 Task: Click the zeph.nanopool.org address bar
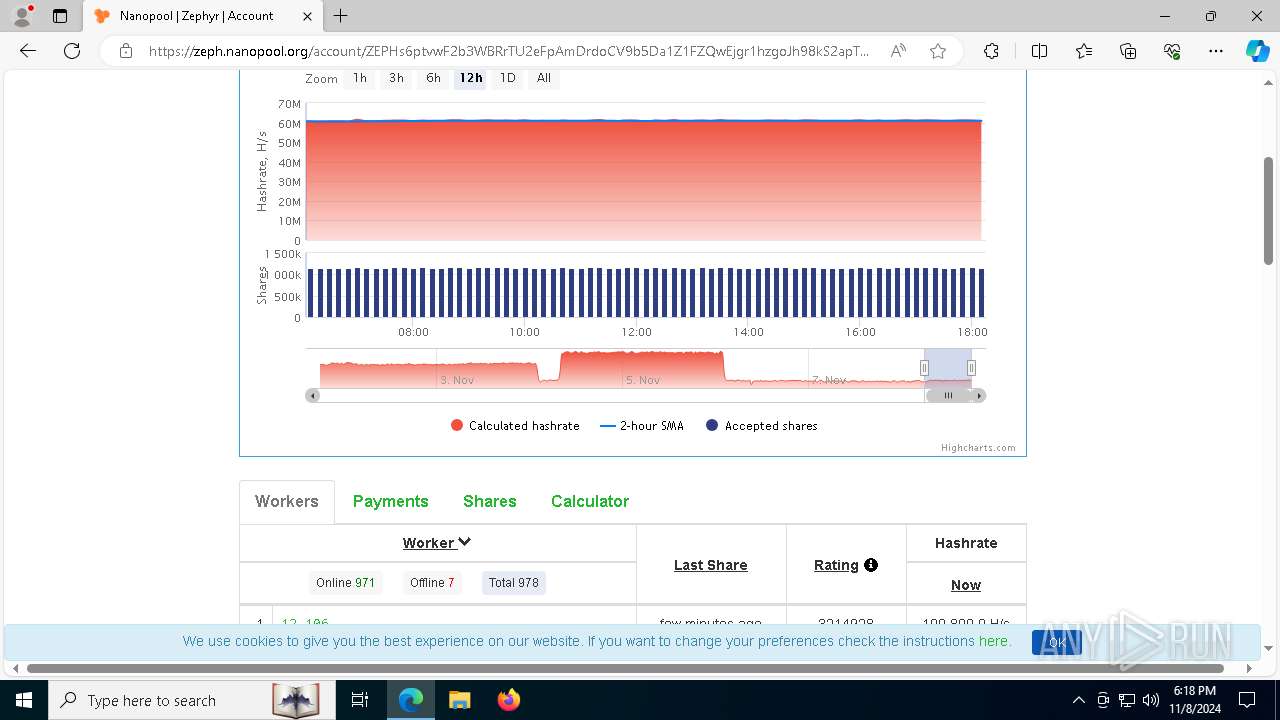(x=508, y=51)
